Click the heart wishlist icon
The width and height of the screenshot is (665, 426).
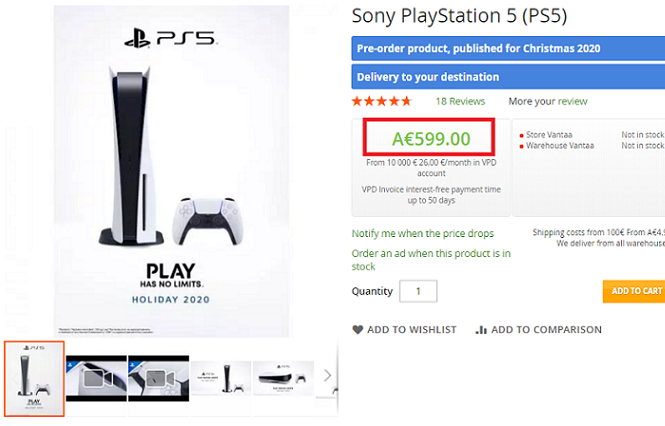tap(358, 330)
